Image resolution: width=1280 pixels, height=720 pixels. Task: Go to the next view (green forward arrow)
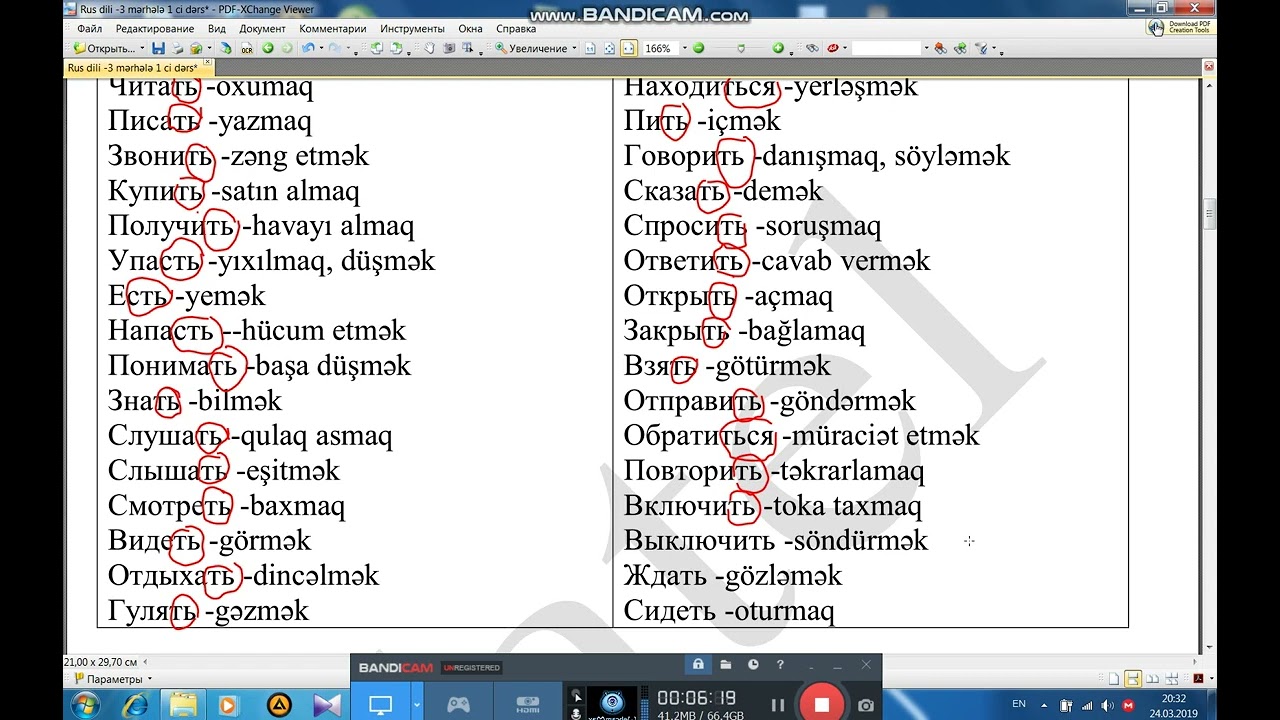[287, 48]
